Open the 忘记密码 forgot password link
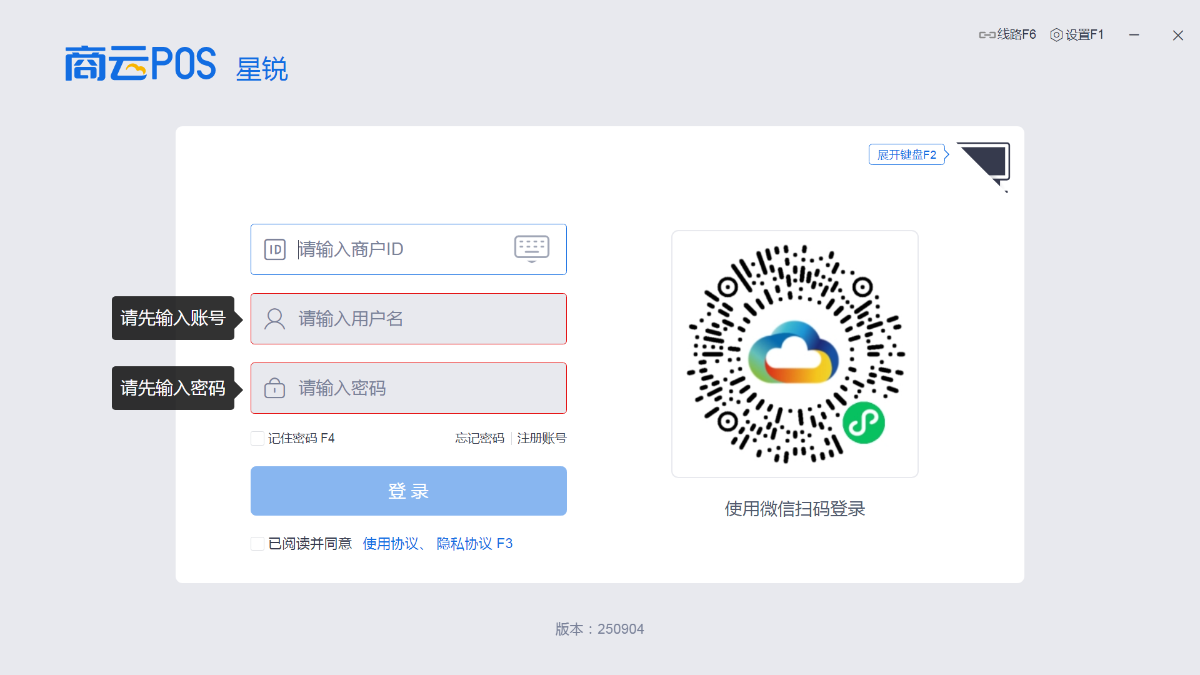The image size is (1200, 675). click(480, 438)
